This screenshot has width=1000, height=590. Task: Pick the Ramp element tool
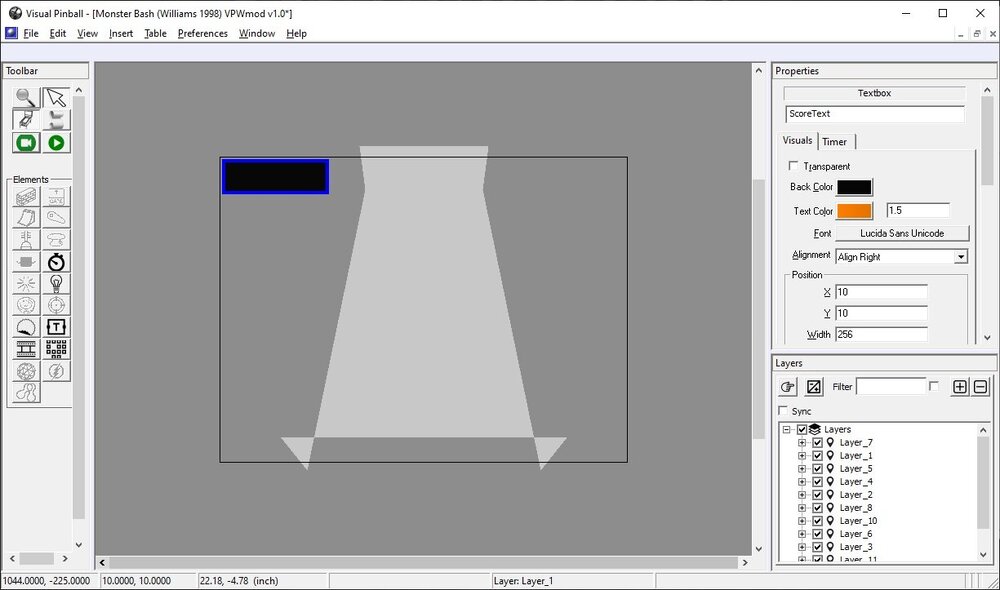click(x=26, y=218)
